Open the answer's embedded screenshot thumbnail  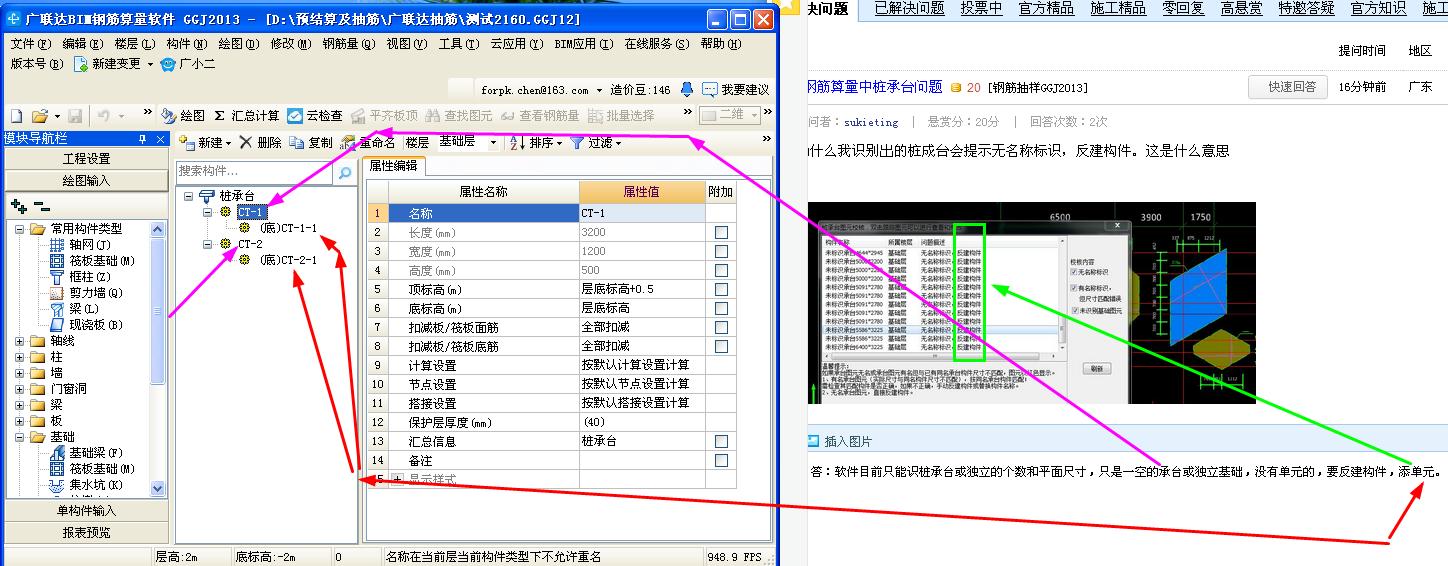pyautogui.click(x=1031, y=303)
